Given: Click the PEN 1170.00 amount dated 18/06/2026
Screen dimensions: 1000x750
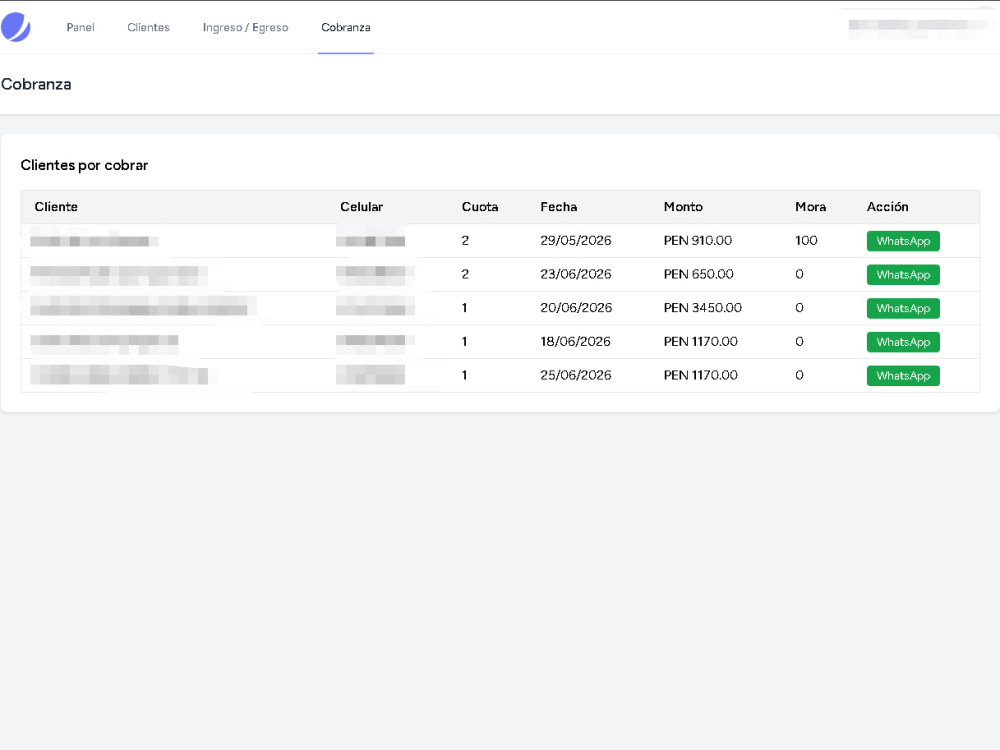Looking at the screenshot, I should (x=700, y=342).
